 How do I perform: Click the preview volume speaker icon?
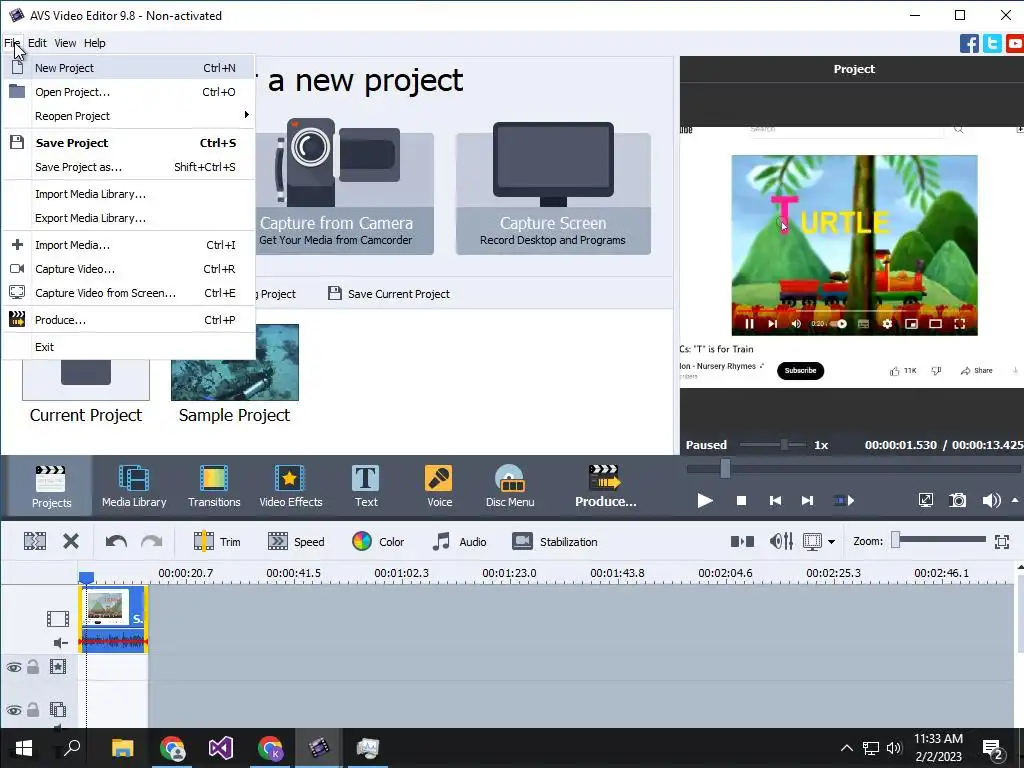click(991, 500)
